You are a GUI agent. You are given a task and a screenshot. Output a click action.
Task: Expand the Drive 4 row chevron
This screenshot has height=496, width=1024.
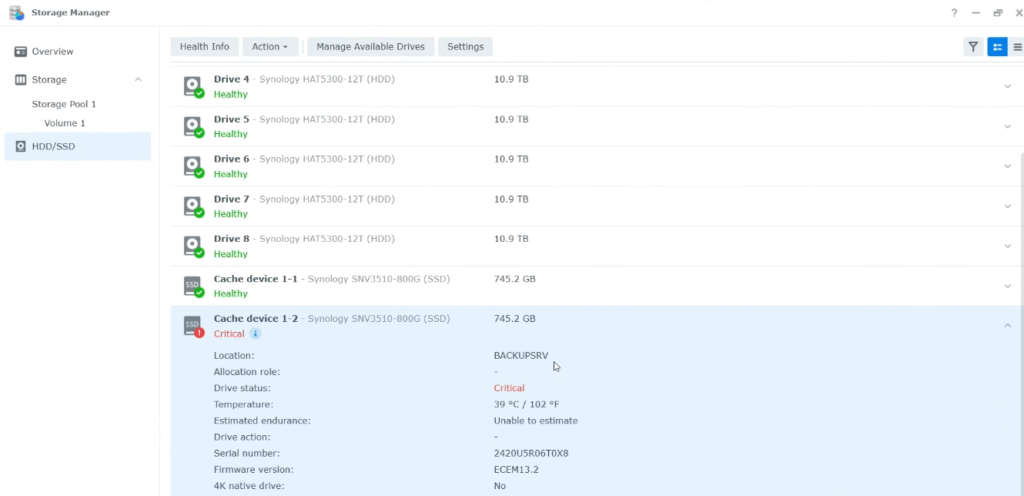pyautogui.click(x=1008, y=86)
